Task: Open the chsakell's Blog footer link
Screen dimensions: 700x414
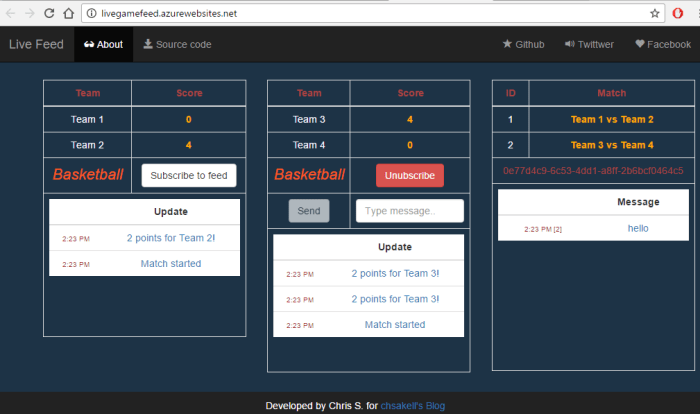Action: click(412, 406)
